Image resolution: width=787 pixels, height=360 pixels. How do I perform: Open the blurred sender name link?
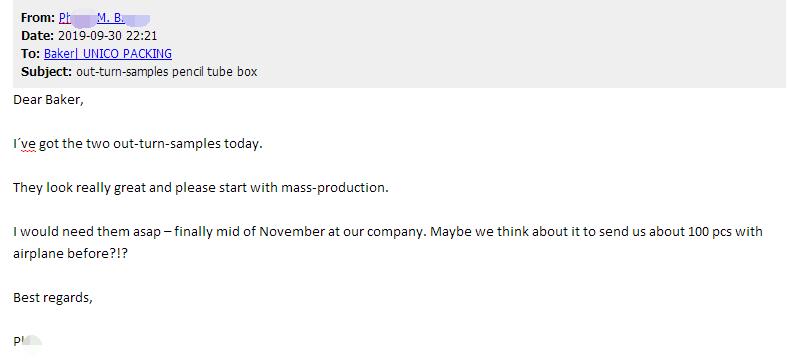[104, 18]
